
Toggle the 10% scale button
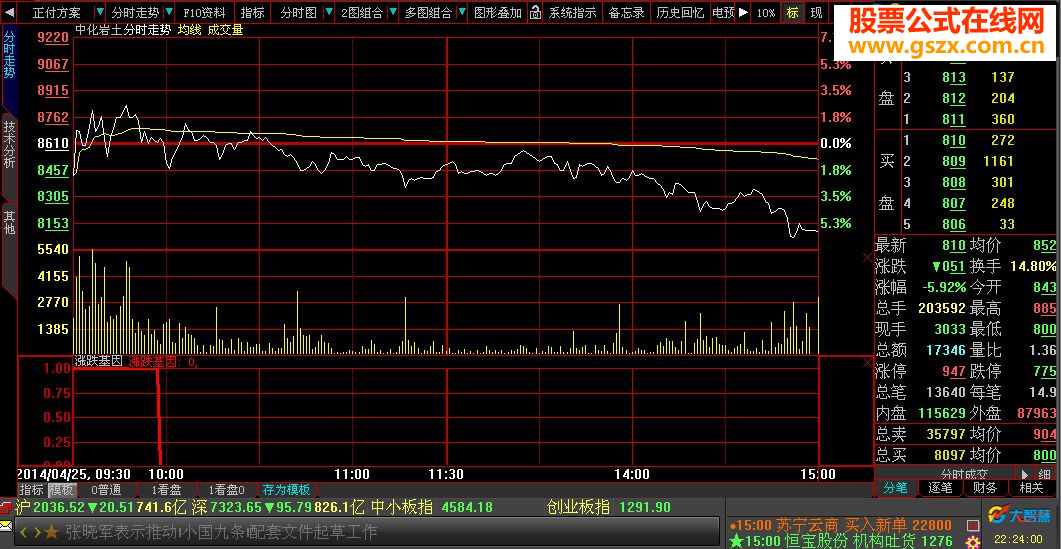pos(766,12)
